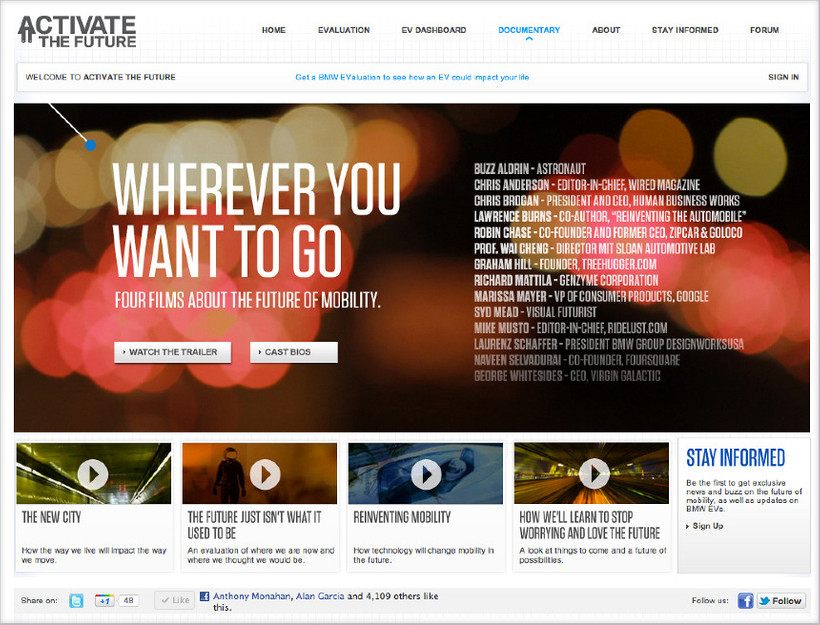Open EV Dashboard in navigation
The image size is (820, 625).
coord(434,30)
